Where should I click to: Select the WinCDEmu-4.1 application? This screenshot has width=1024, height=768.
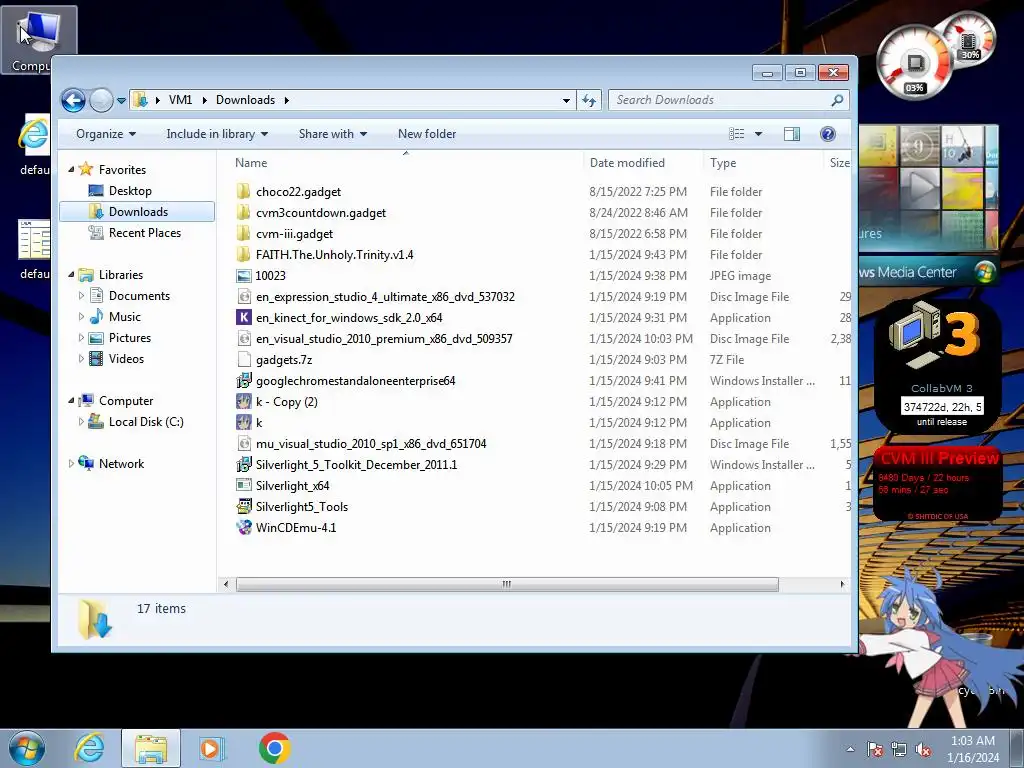tap(296, 528)
